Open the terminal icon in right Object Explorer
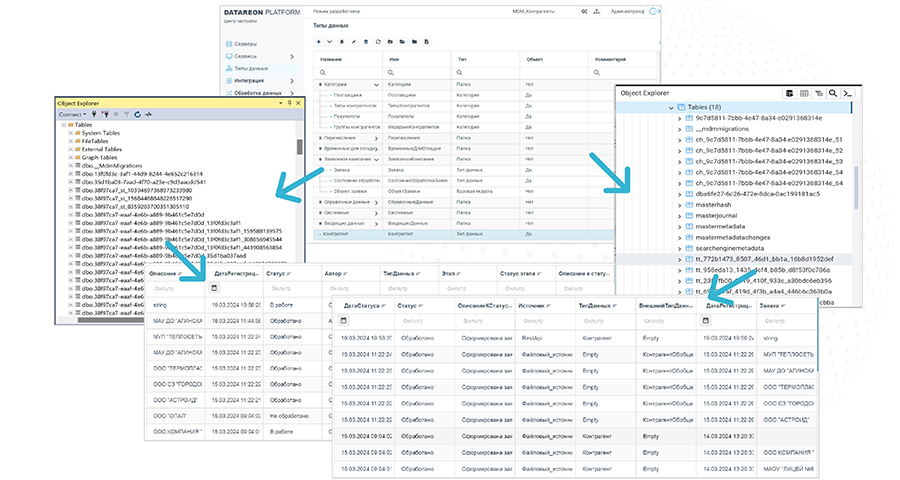The width and height of the screenshot is (900, 480). point(846,93)
